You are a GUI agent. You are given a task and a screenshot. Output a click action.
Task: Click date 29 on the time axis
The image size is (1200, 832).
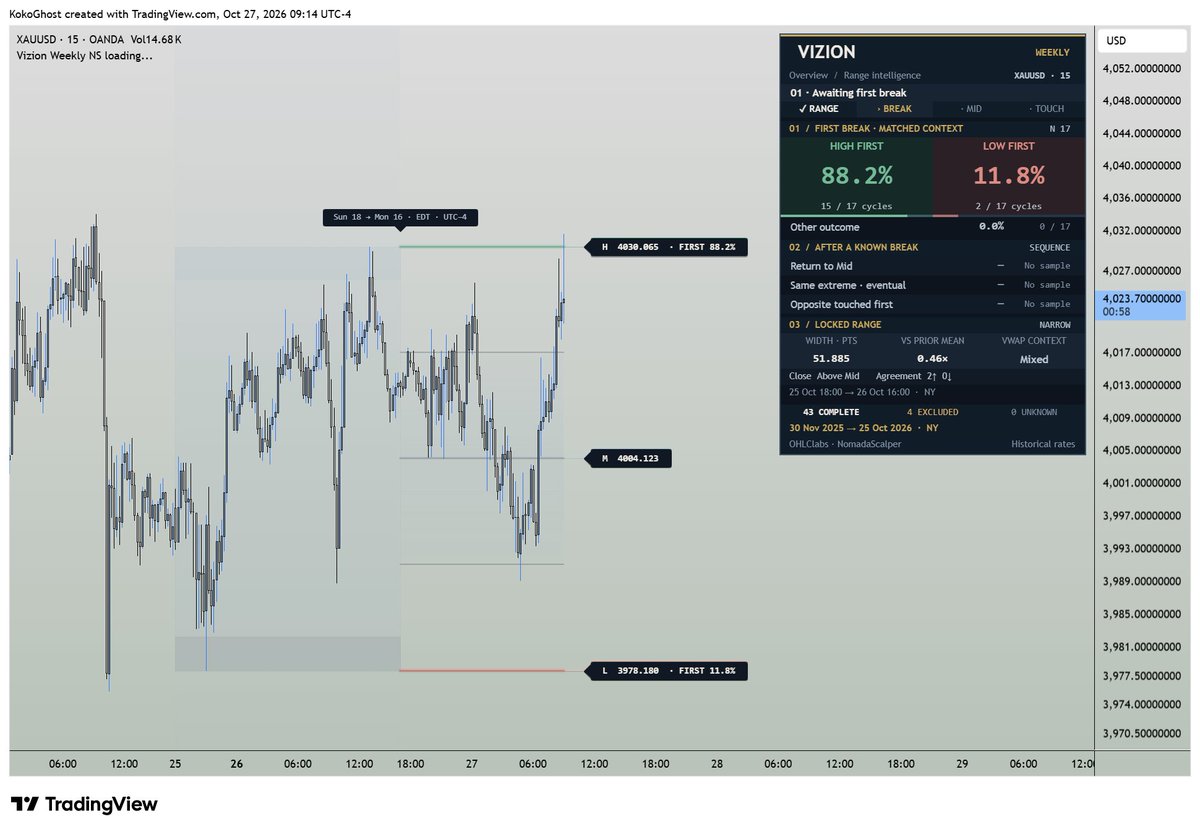click(x=962, y=764)
